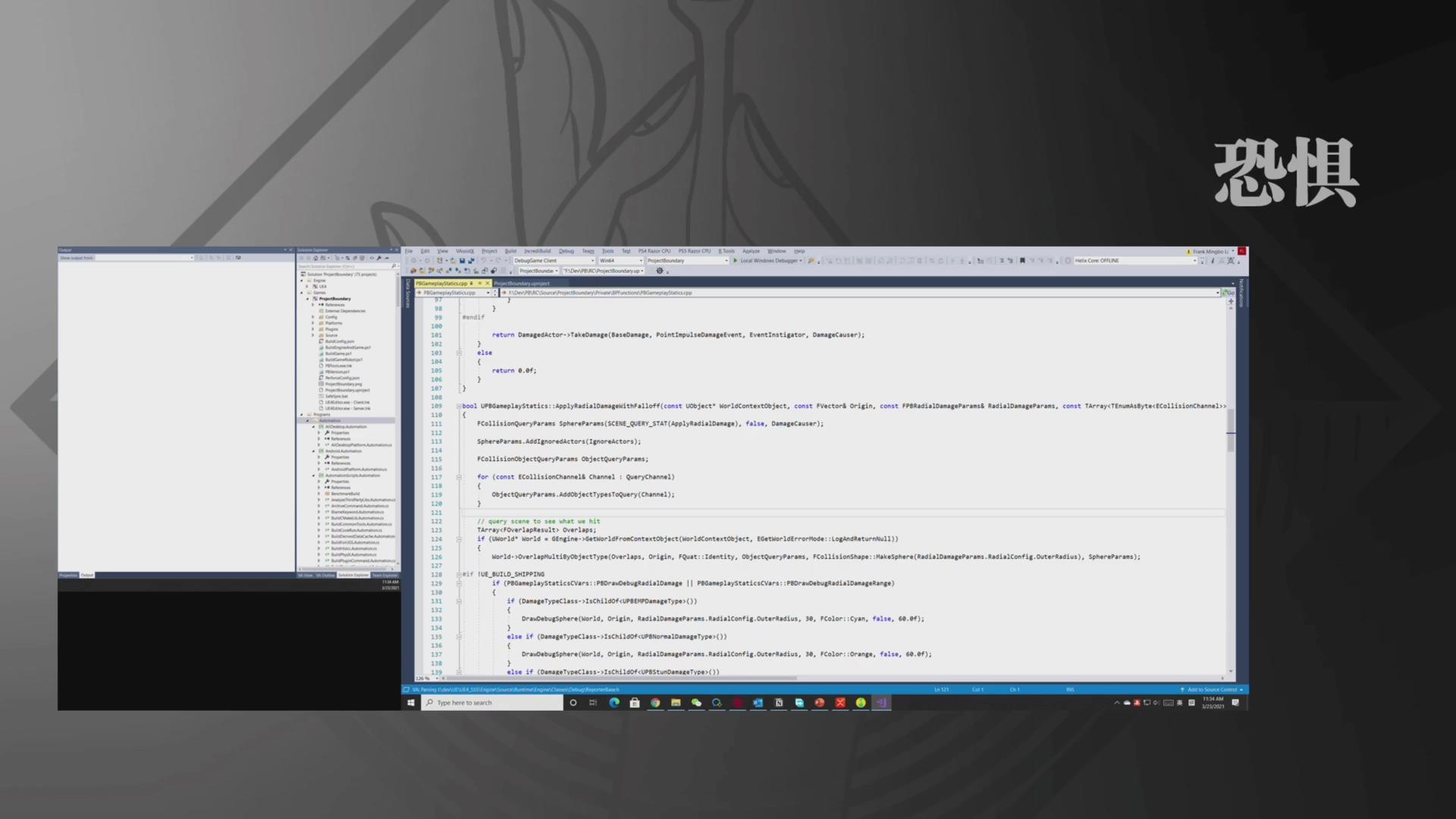
Task: Click the Windows taskbar search box
Action: click(493, 703)
